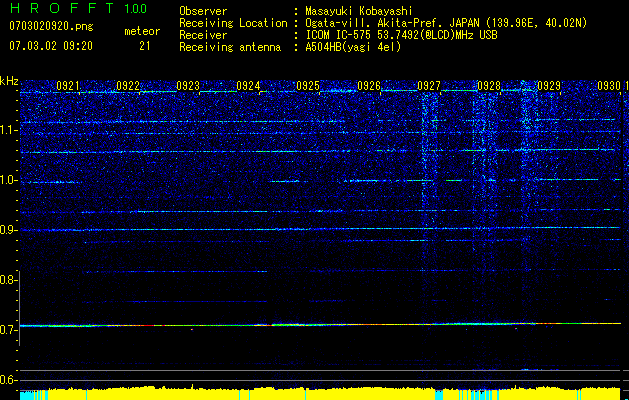Click the 0.7 kHz axis tick label
The height and width of the screenshot is (400, 629).
[8, 330]
